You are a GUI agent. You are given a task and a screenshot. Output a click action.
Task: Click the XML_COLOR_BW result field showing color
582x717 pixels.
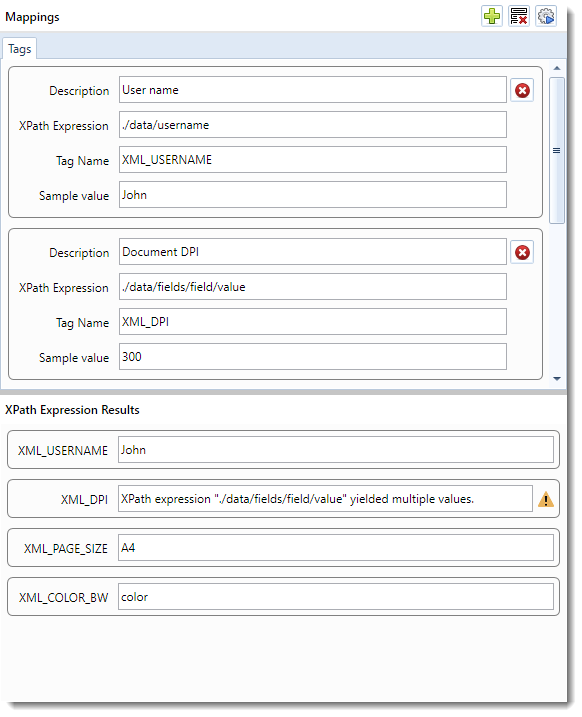(336, 597)
